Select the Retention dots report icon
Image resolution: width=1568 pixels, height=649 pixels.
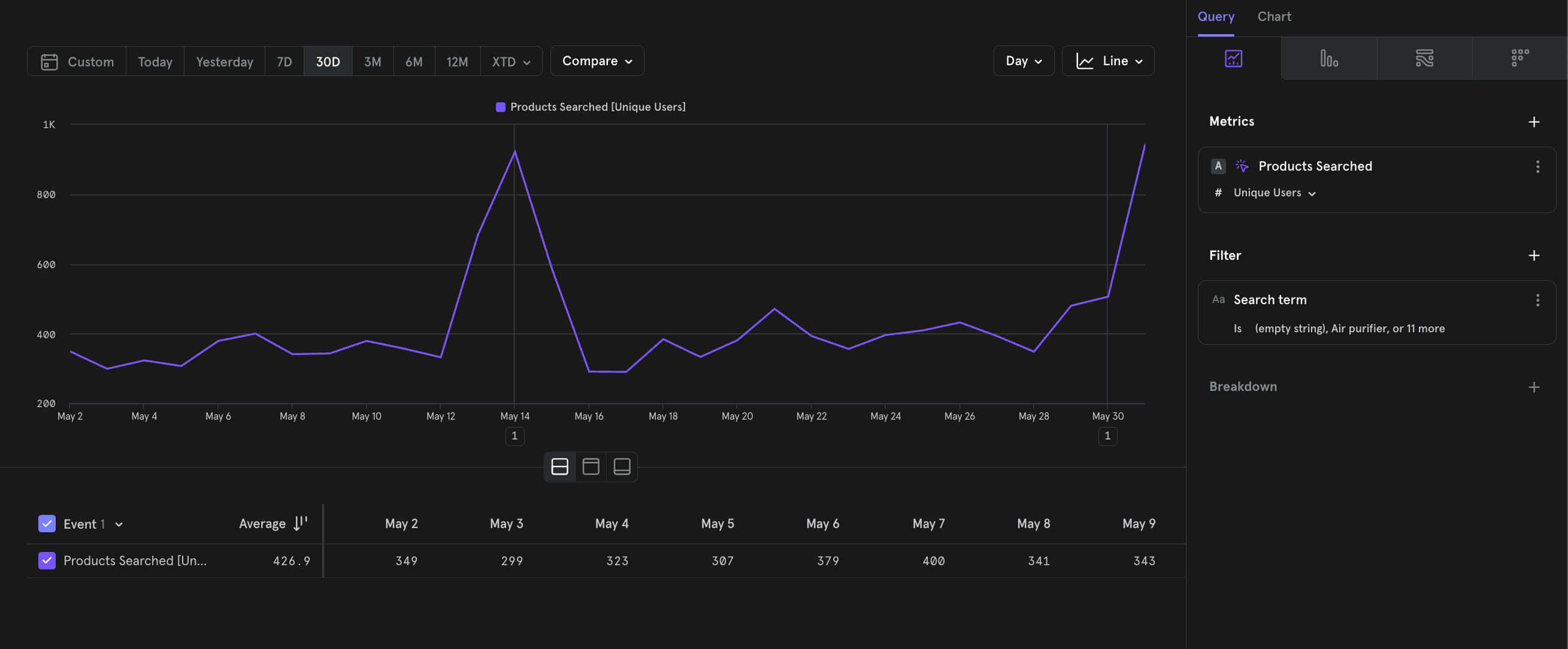(1519, 59)
